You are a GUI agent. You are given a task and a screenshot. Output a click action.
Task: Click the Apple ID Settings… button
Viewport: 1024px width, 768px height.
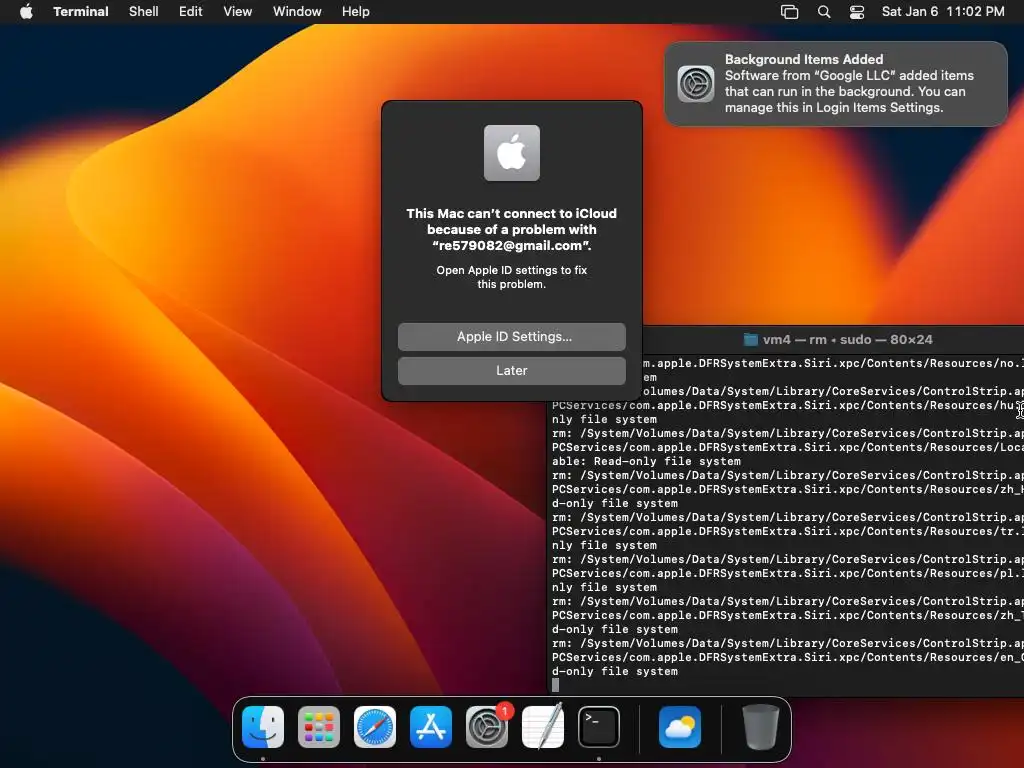click(x=512, y=337)
